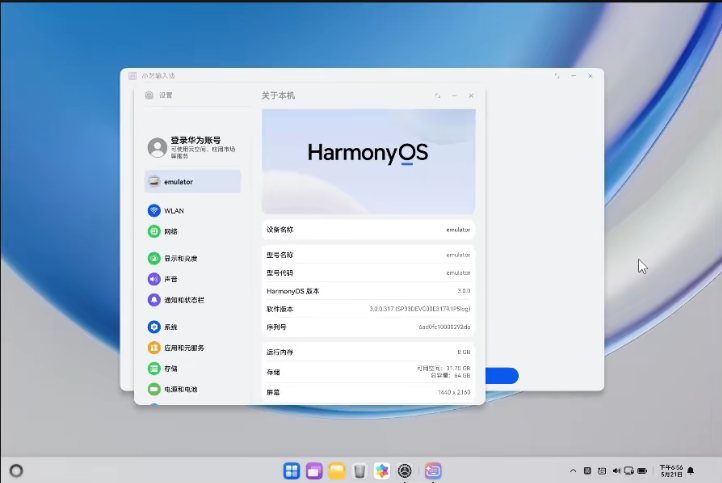
Task: Show hidden tray icons with the caret
Action: (573, 471)
